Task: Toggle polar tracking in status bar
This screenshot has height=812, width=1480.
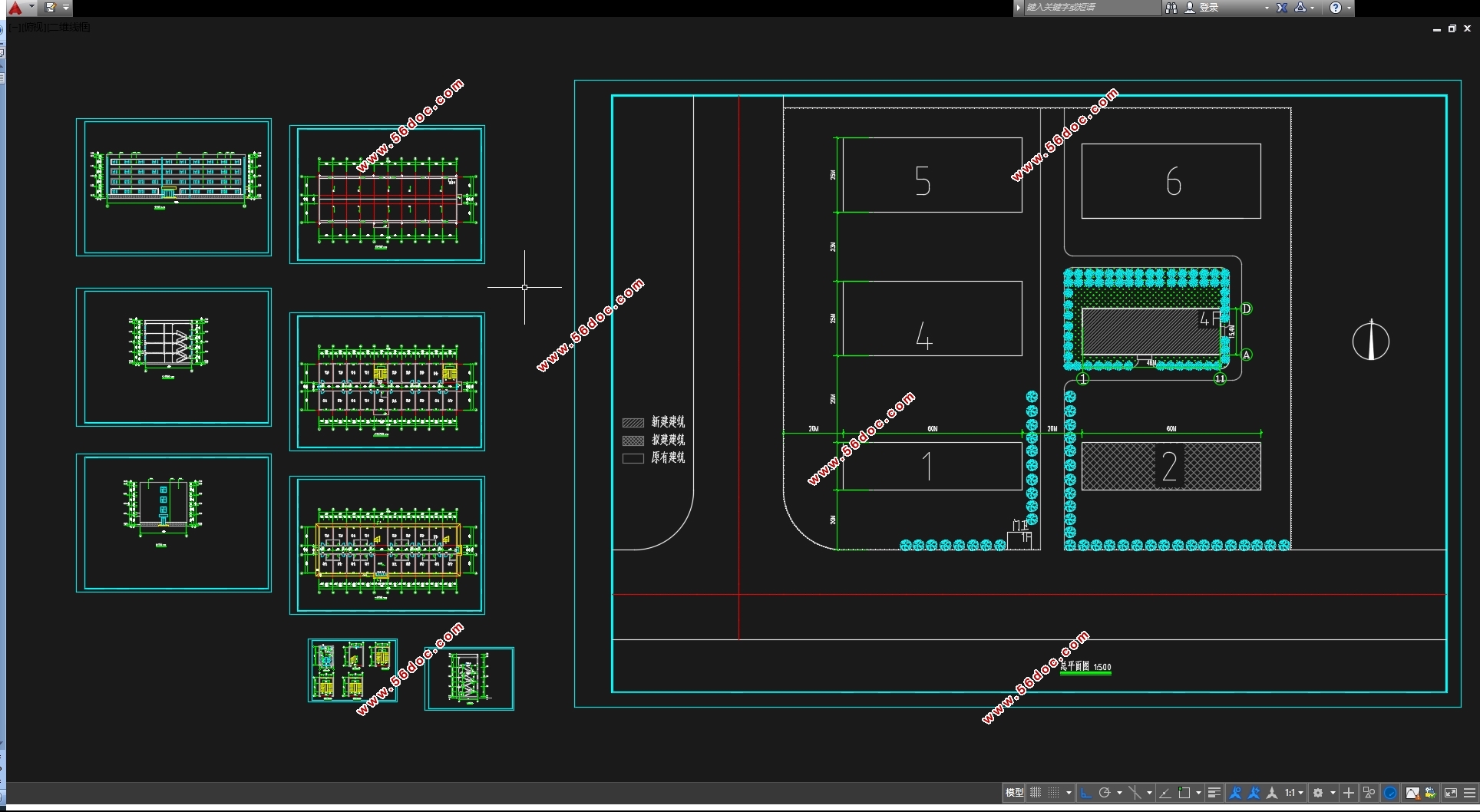Action: pyautogui.click(x=1105, y=793)
